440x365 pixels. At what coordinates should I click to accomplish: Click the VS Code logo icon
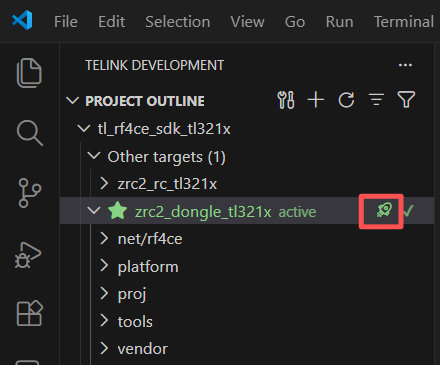tap(22, 20)
